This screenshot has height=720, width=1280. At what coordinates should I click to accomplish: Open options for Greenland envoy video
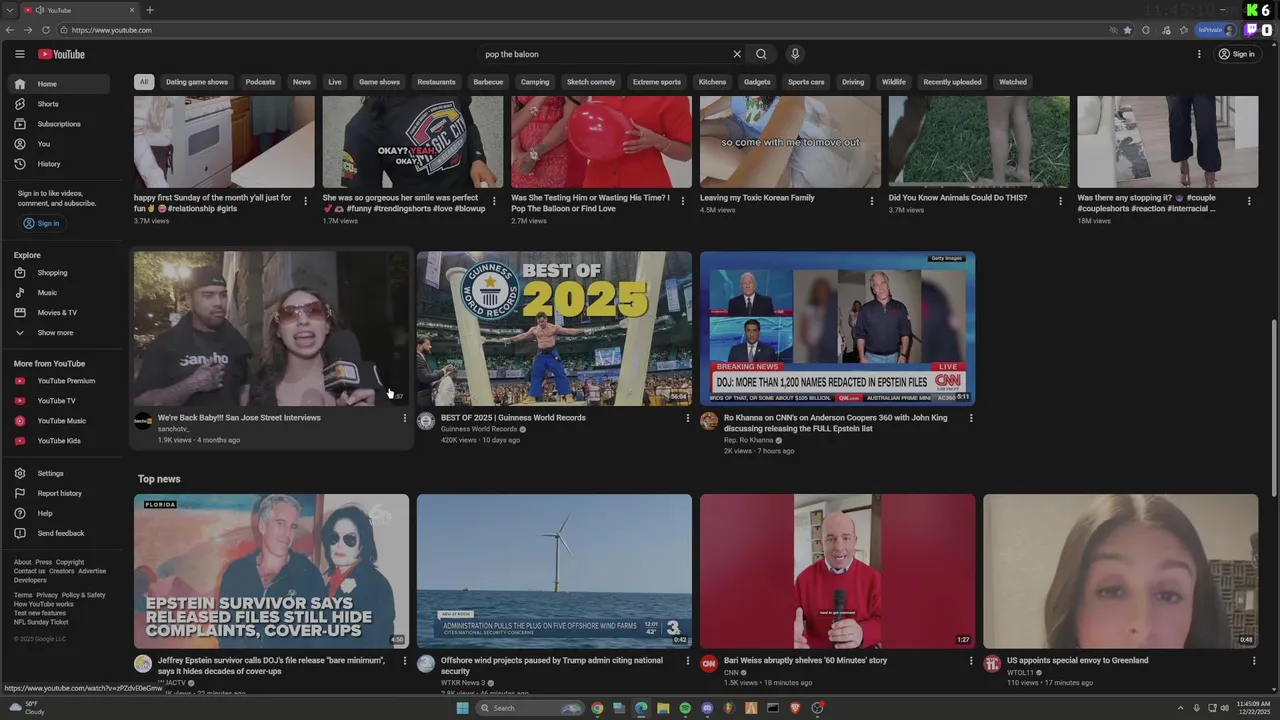pyautogui.click(x=1254, y=661)
